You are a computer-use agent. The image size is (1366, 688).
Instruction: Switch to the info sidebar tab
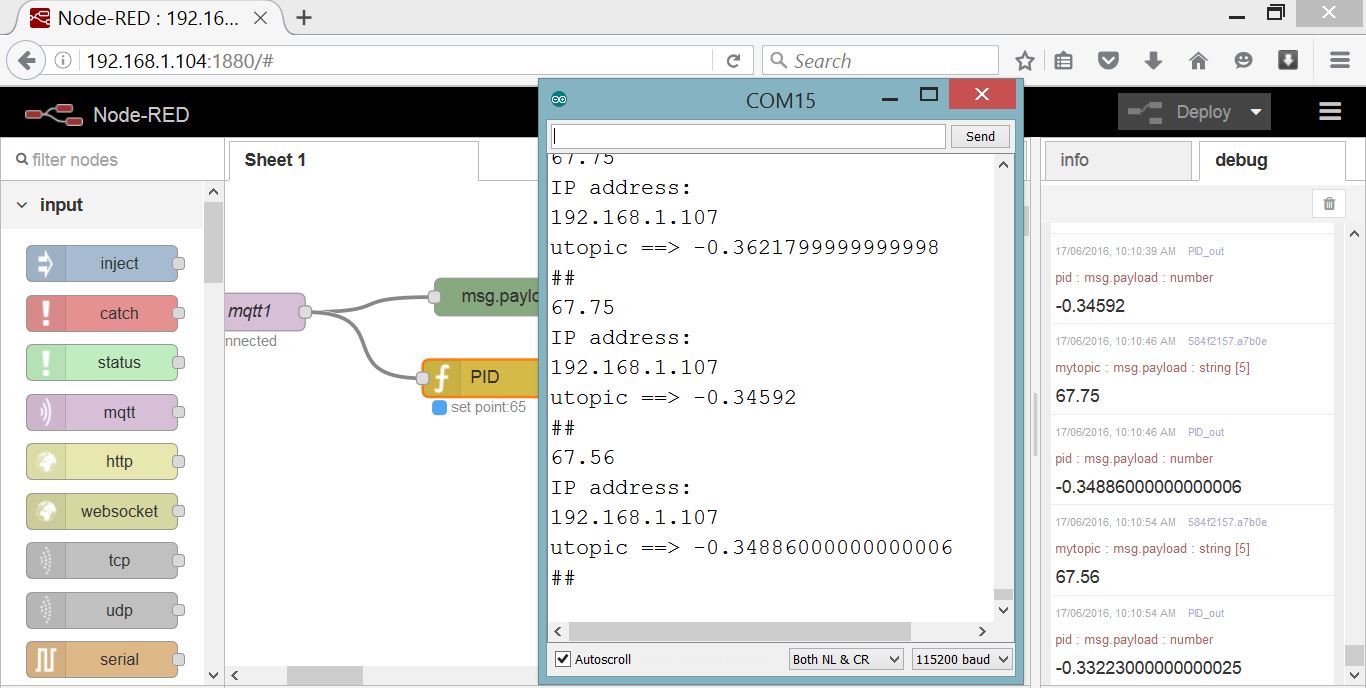coord(1118,160)
